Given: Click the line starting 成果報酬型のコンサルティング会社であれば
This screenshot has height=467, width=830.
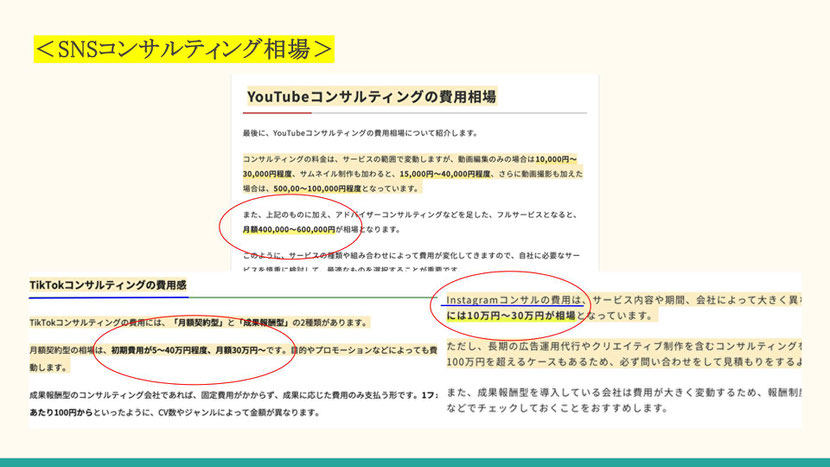Looking at the screenshot, I should pos(233,395).
